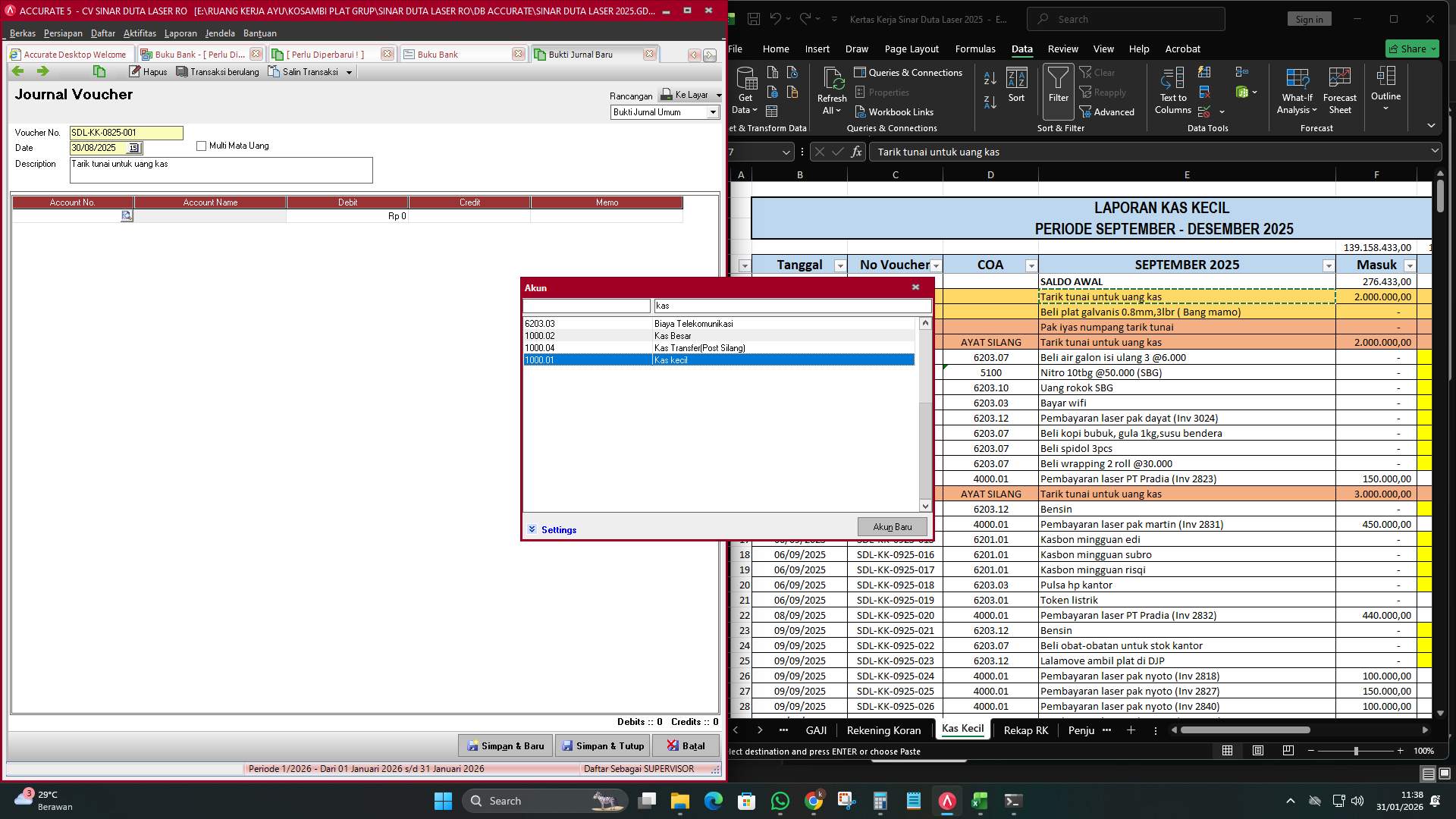This screenshot has width=1456, height=819.
Task: Open the Laporan menu in Accurate
Action: (x=180, y=33)
